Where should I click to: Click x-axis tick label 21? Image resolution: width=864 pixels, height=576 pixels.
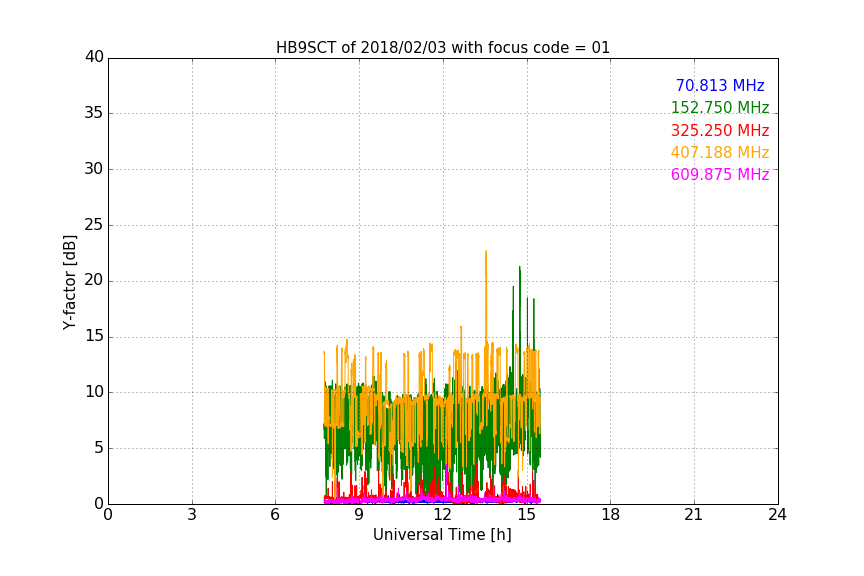coord(694,515)
